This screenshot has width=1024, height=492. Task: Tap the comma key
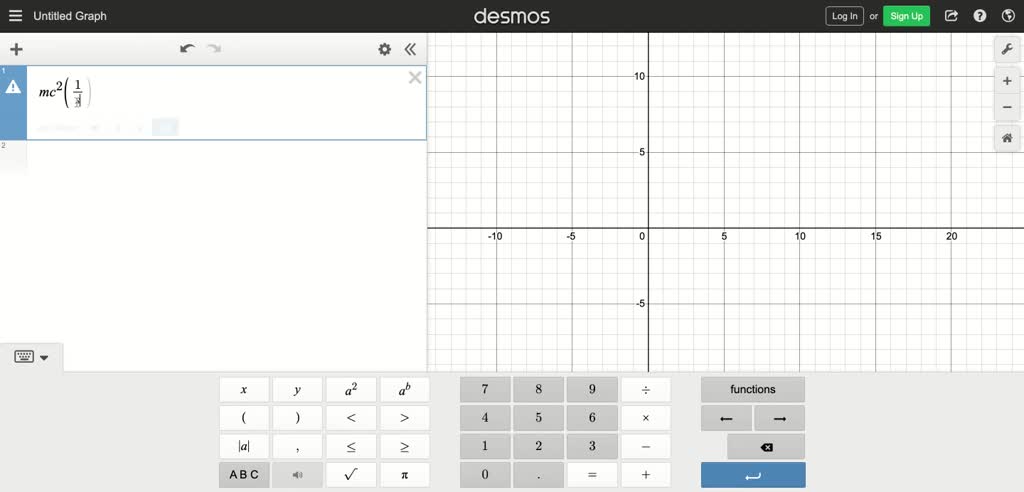[x=297, y=447]
